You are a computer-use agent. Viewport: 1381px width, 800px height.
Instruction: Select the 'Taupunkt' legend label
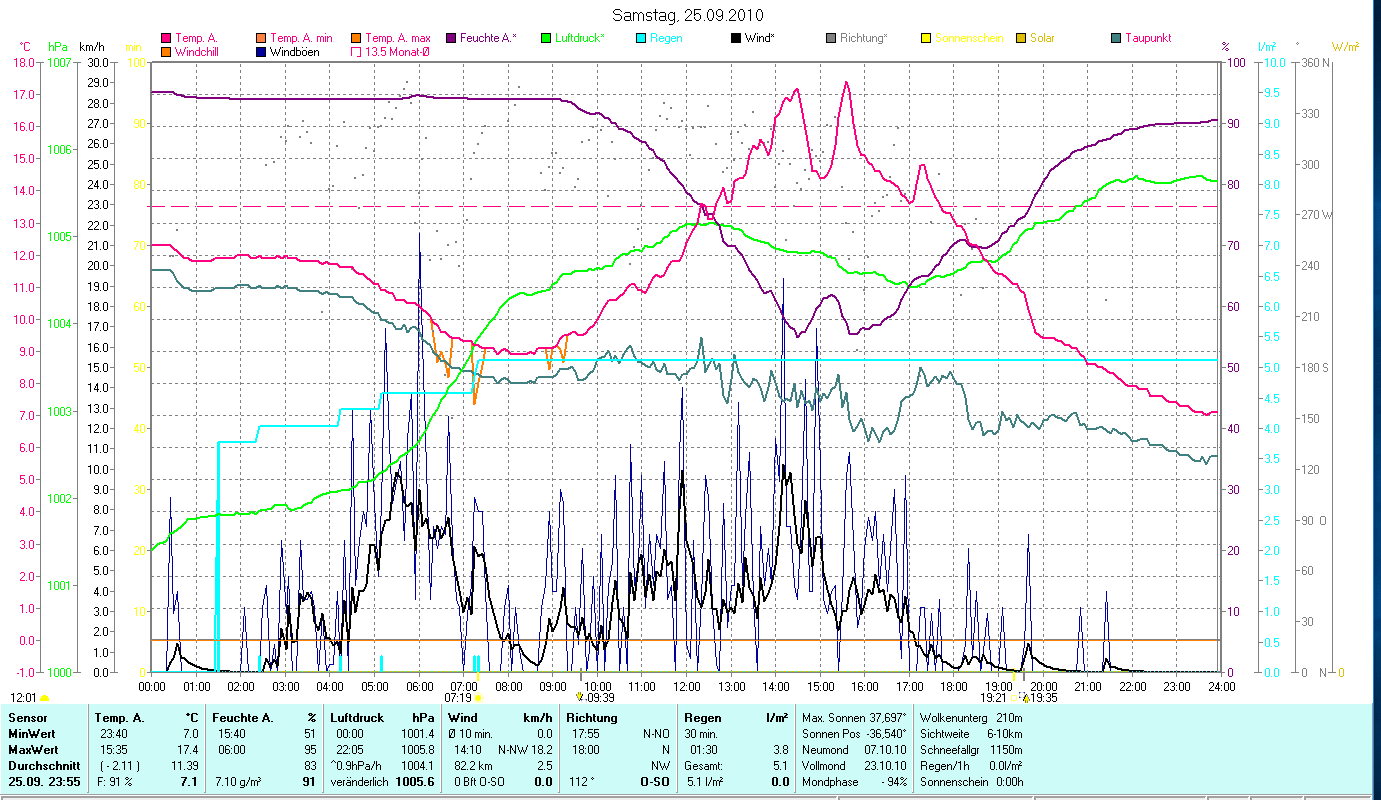pyautogui.click(x=1148, y=38)
